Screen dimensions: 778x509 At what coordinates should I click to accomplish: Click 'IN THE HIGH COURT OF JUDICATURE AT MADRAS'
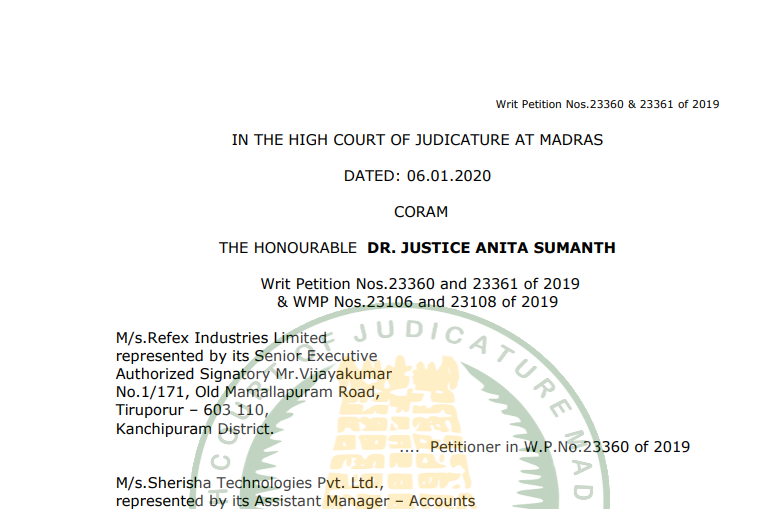417,140
